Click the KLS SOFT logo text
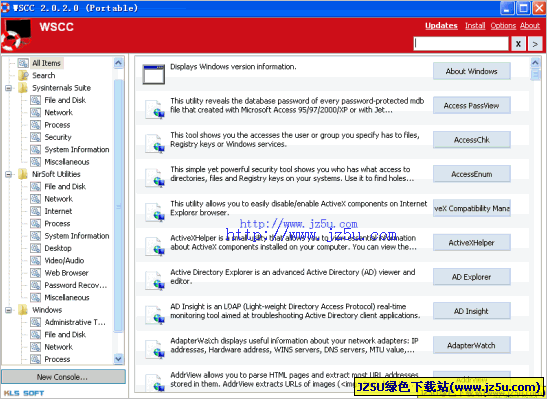Screen dimensions: 547x399 [x=24, y=393]
